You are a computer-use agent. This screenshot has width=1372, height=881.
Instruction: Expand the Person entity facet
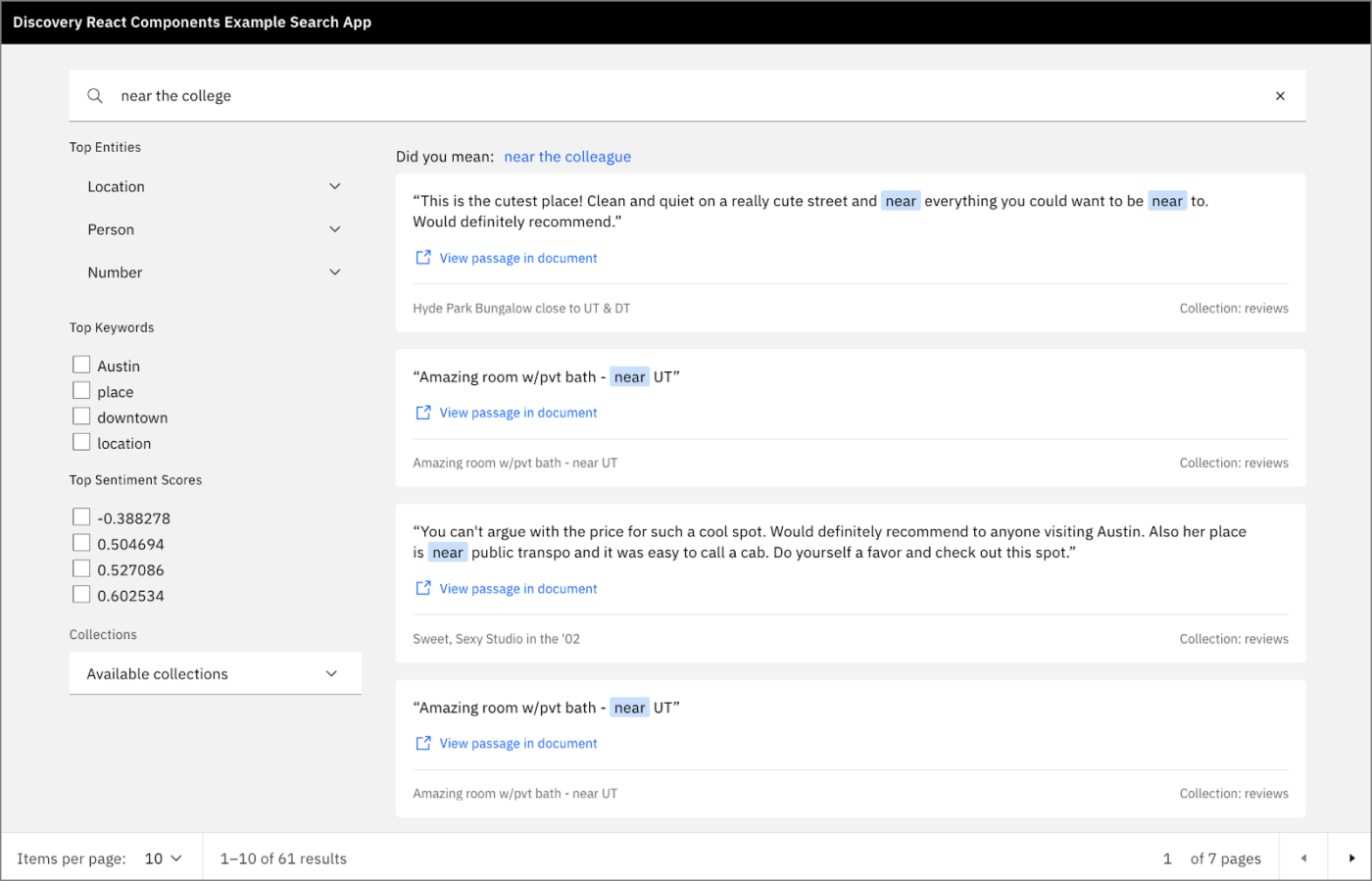(x=215, y=229)
